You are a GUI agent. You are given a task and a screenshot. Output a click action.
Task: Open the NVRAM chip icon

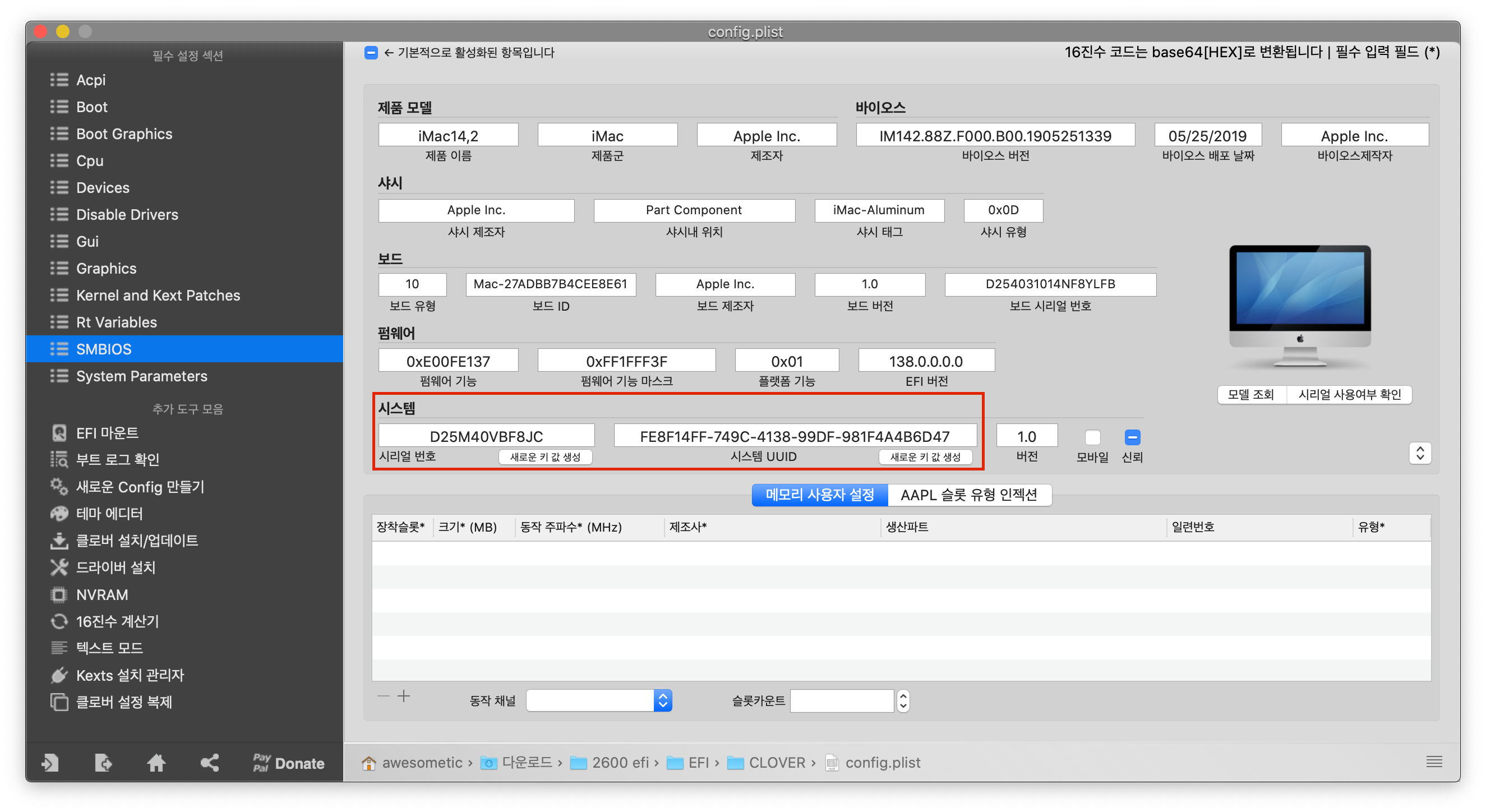pyautogui.click(x=59, y=594)
